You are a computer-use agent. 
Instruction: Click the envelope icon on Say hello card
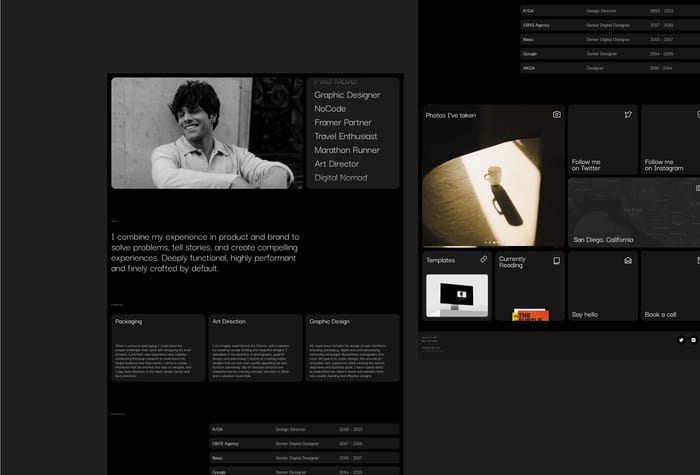coord(628,260)
